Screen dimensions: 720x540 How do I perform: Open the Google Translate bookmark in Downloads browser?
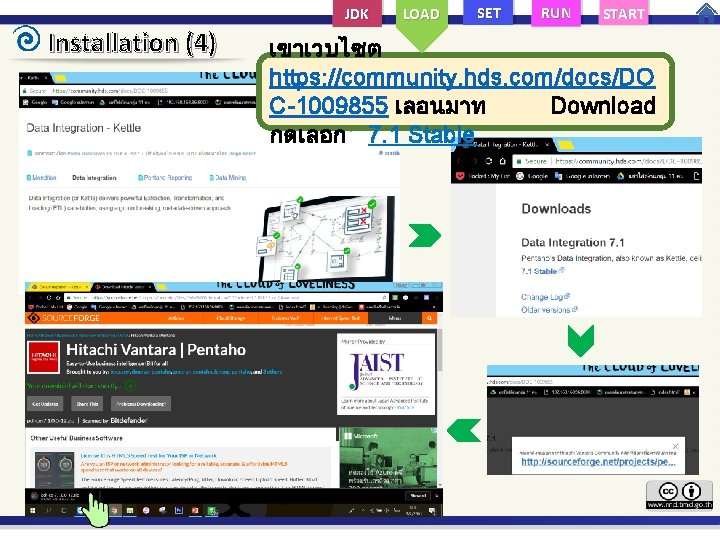[583, 176]
